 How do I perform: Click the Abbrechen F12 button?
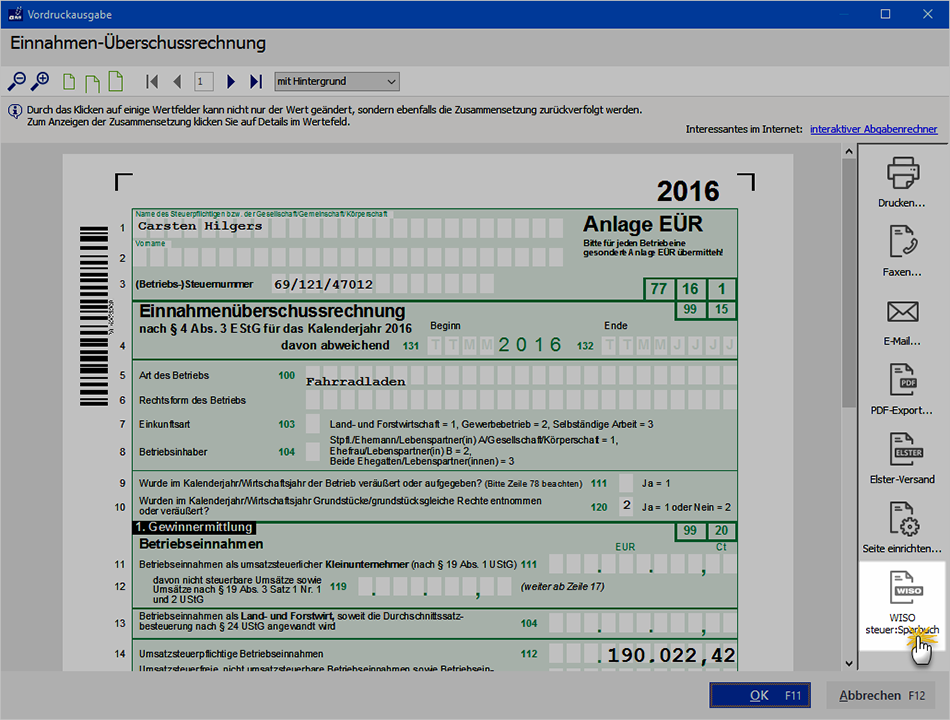pos(881,695)
